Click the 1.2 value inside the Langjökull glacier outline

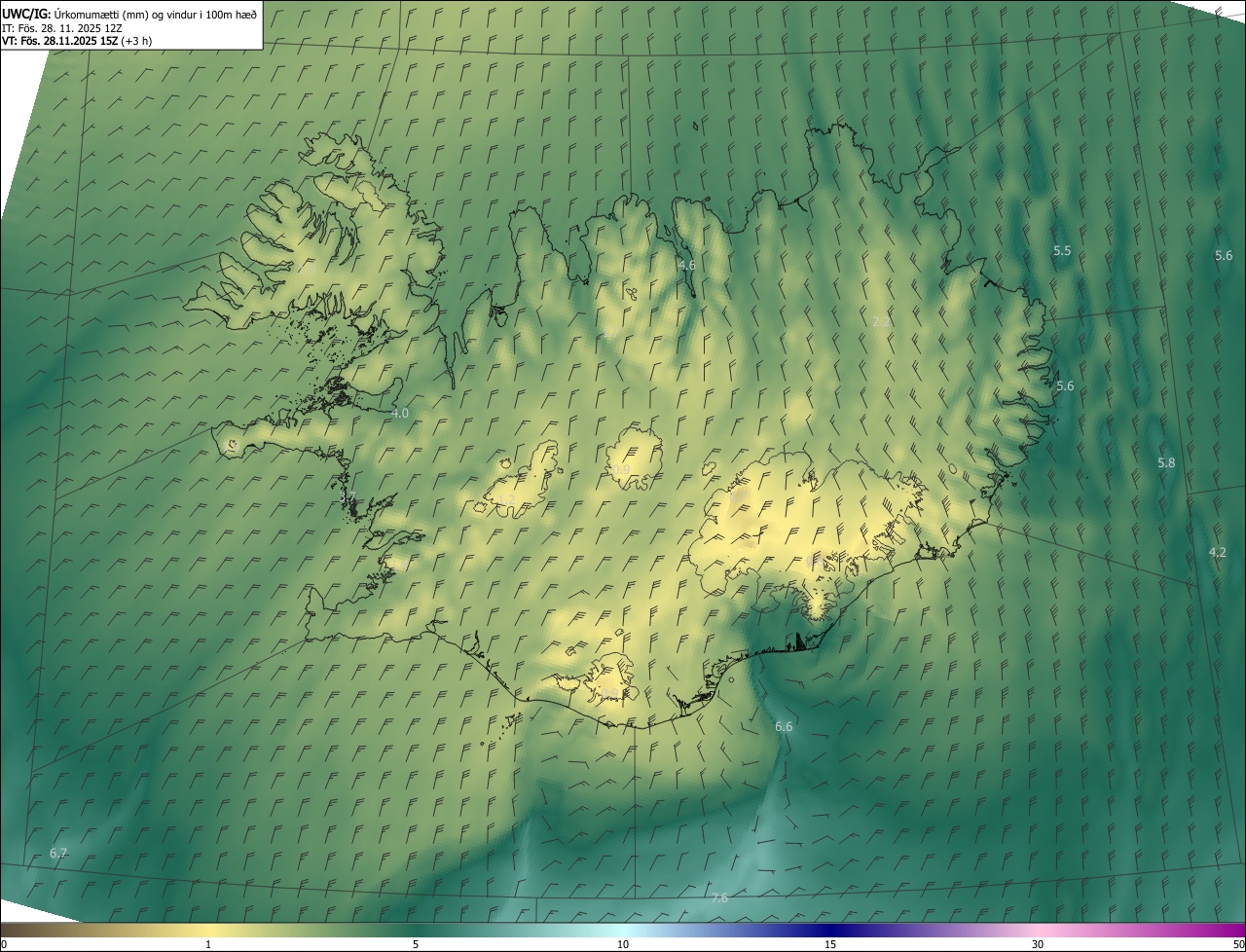[x=505, y=500]
